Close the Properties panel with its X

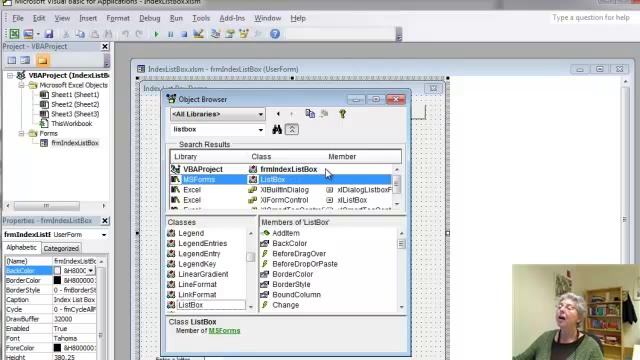coord(105,221)
